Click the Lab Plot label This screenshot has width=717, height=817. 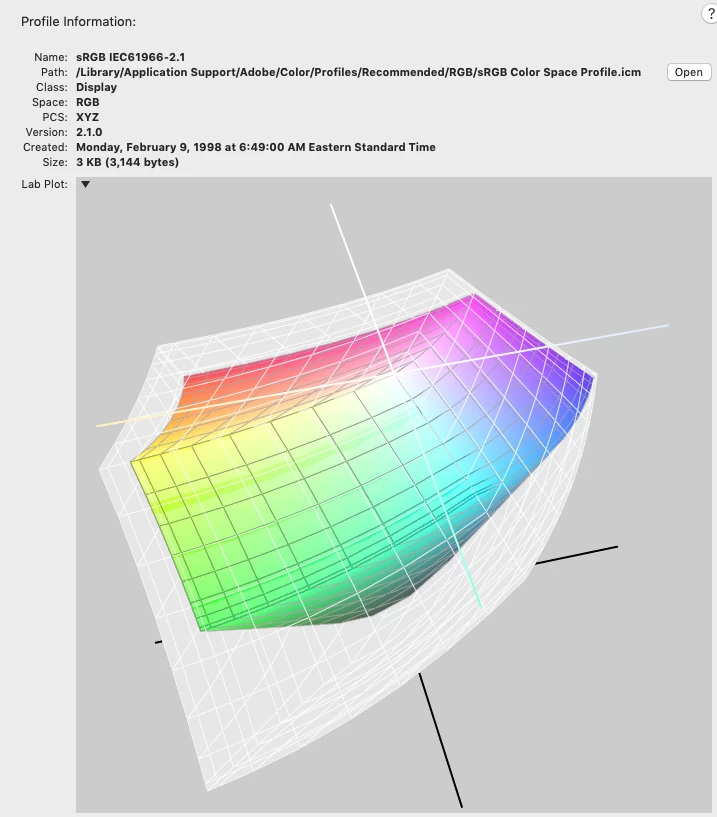44,184
